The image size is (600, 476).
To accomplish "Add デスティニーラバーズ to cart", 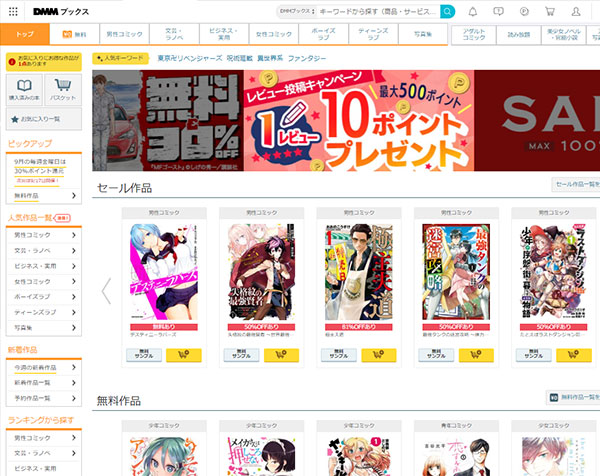I will tap(184, 355).
